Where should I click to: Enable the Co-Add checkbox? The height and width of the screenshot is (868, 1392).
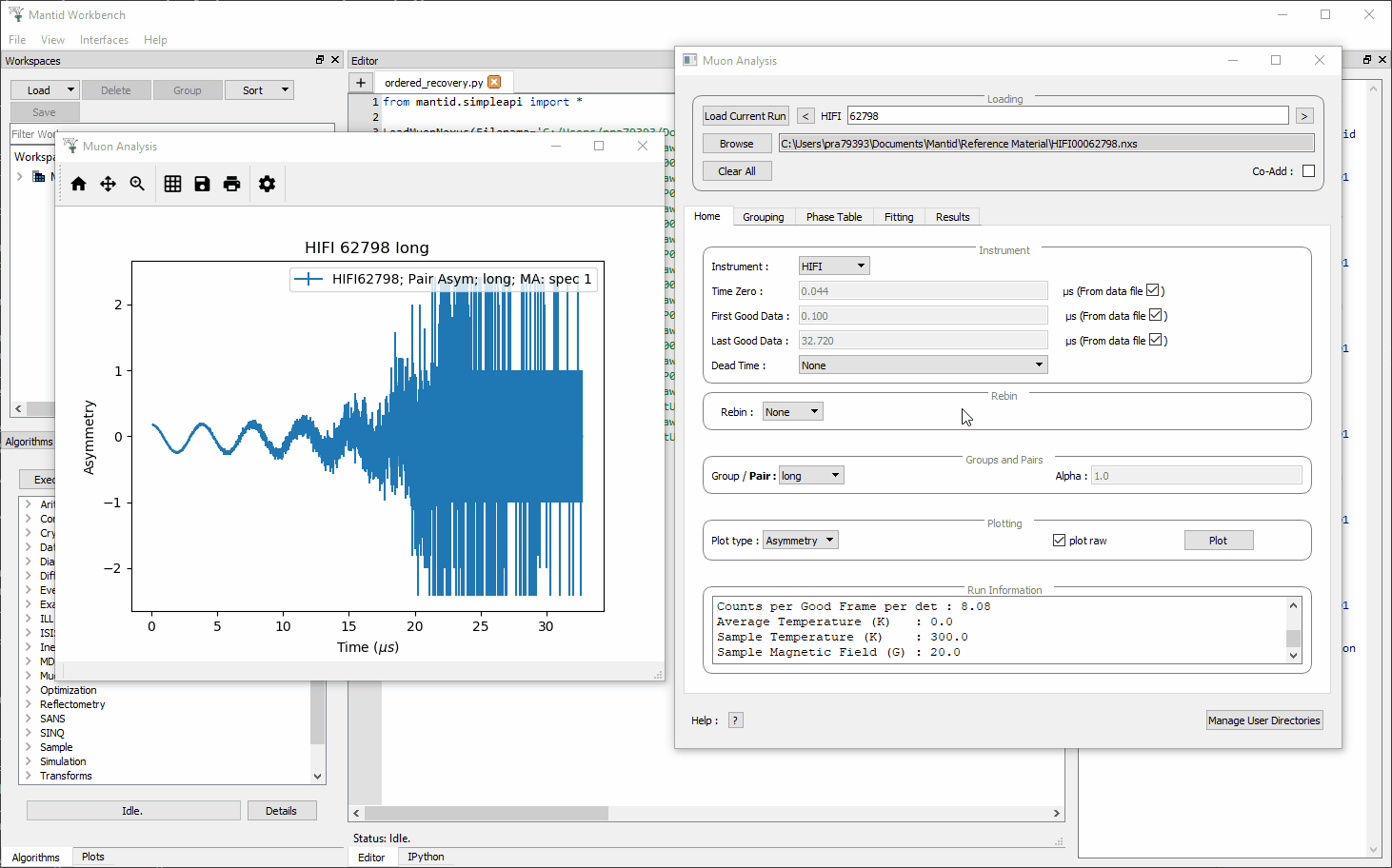[x=1308, y=171]
